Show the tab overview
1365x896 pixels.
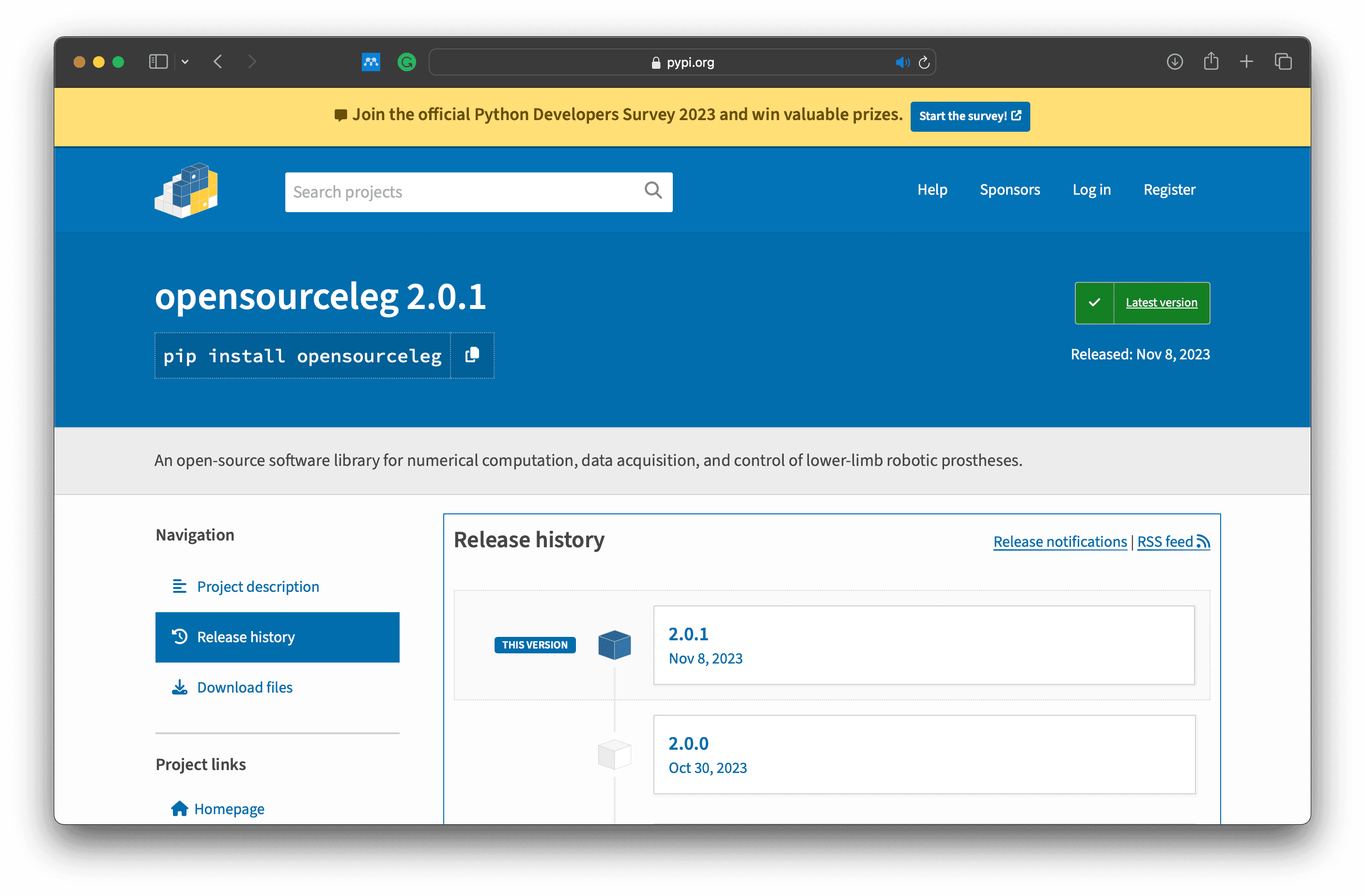pos(1283,62)
